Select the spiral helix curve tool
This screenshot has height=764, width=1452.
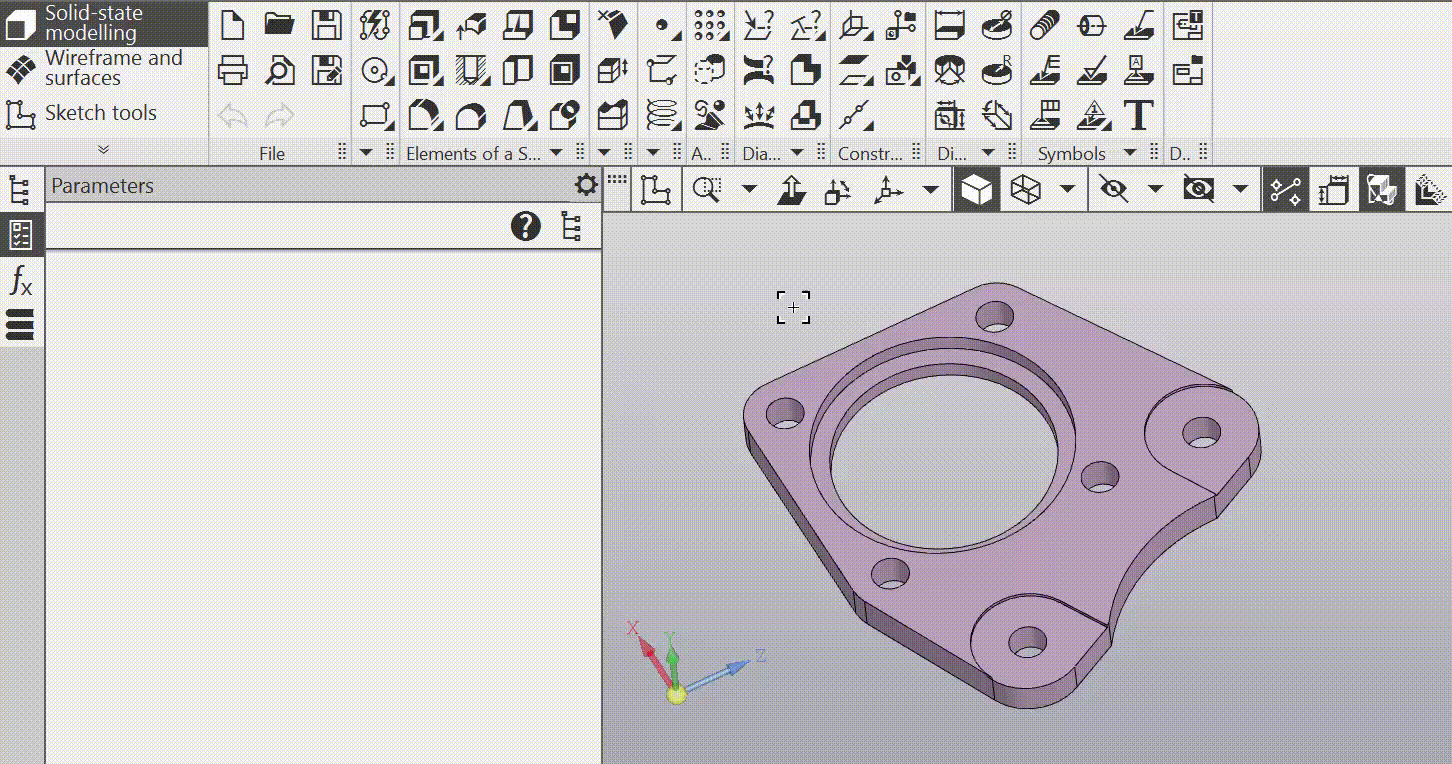(x=660, y=115)
